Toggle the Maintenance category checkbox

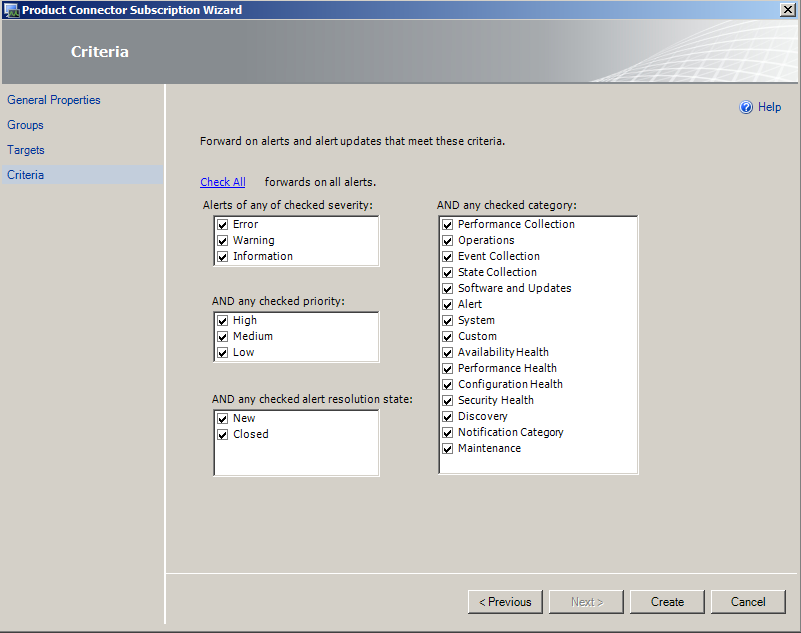pos(447,449)
